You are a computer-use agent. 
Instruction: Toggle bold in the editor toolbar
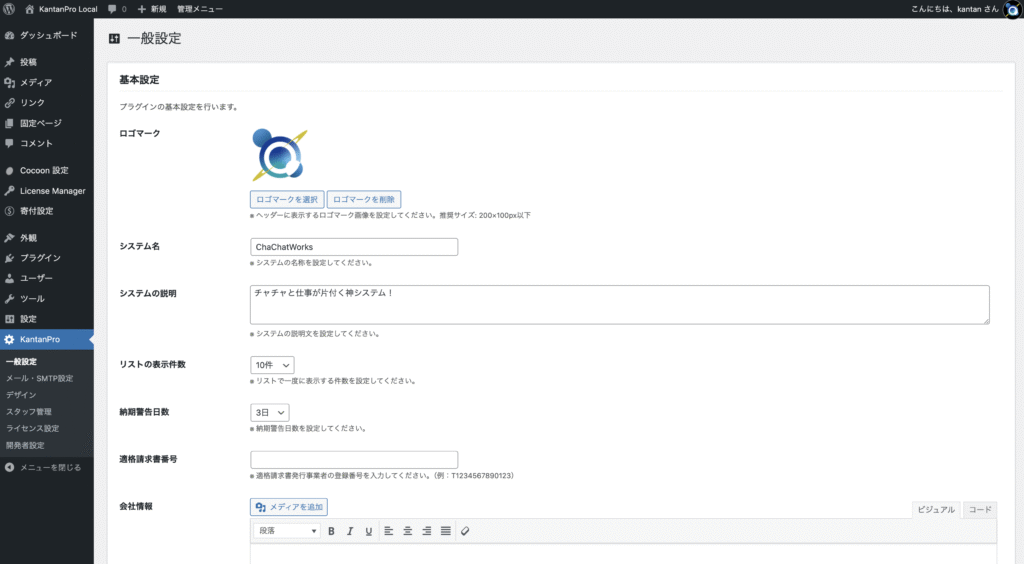pyautogui.click(x=331, y=531)
